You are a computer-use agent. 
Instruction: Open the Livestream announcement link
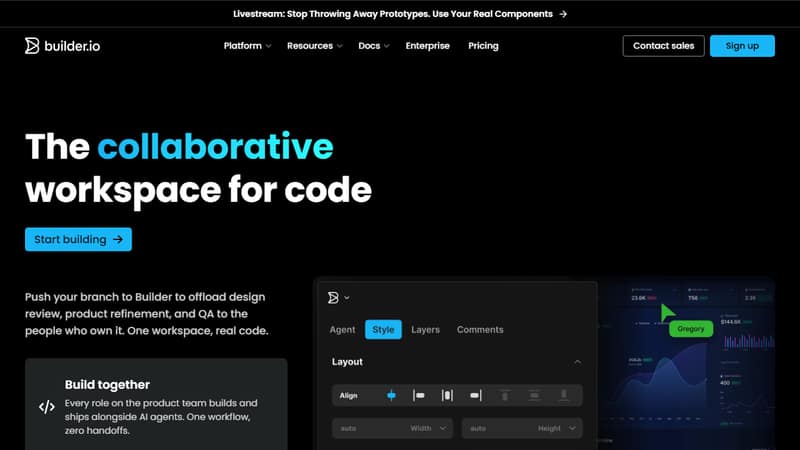(x=400, y=14)
